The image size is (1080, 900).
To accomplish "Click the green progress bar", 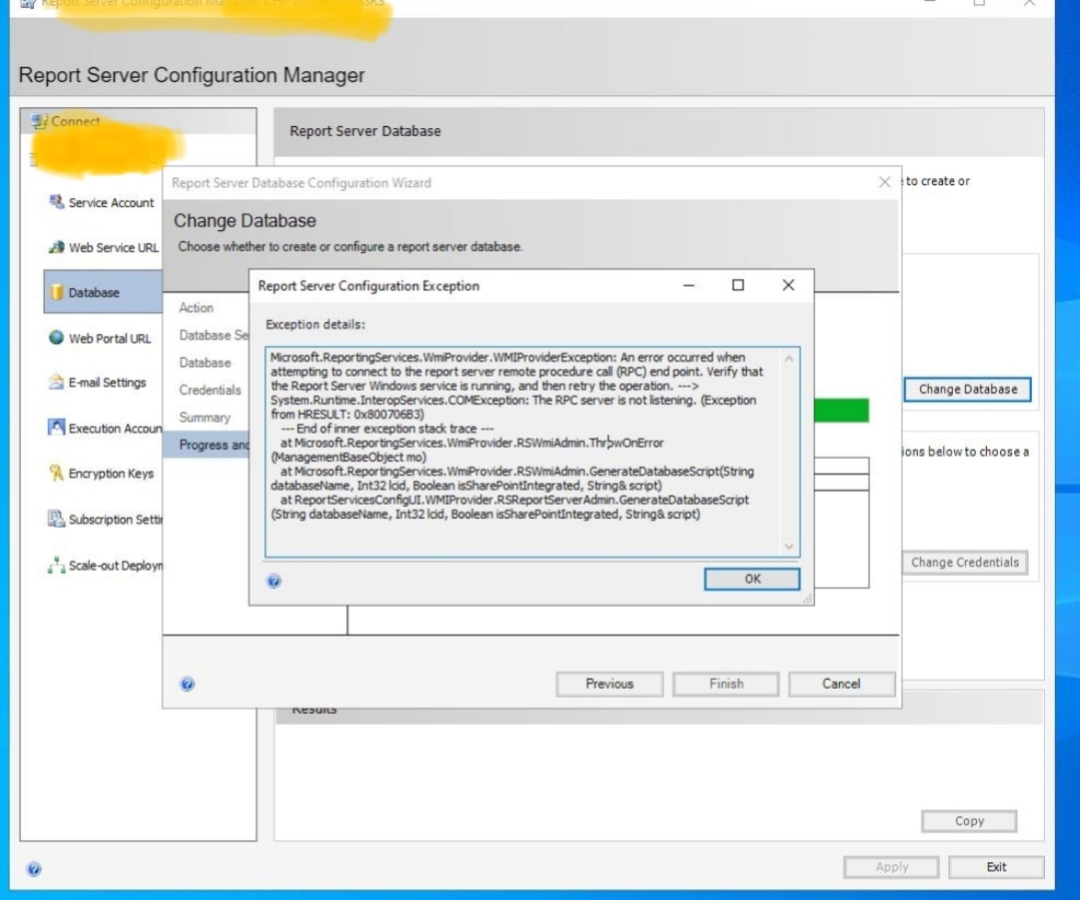I will [841, 410].
